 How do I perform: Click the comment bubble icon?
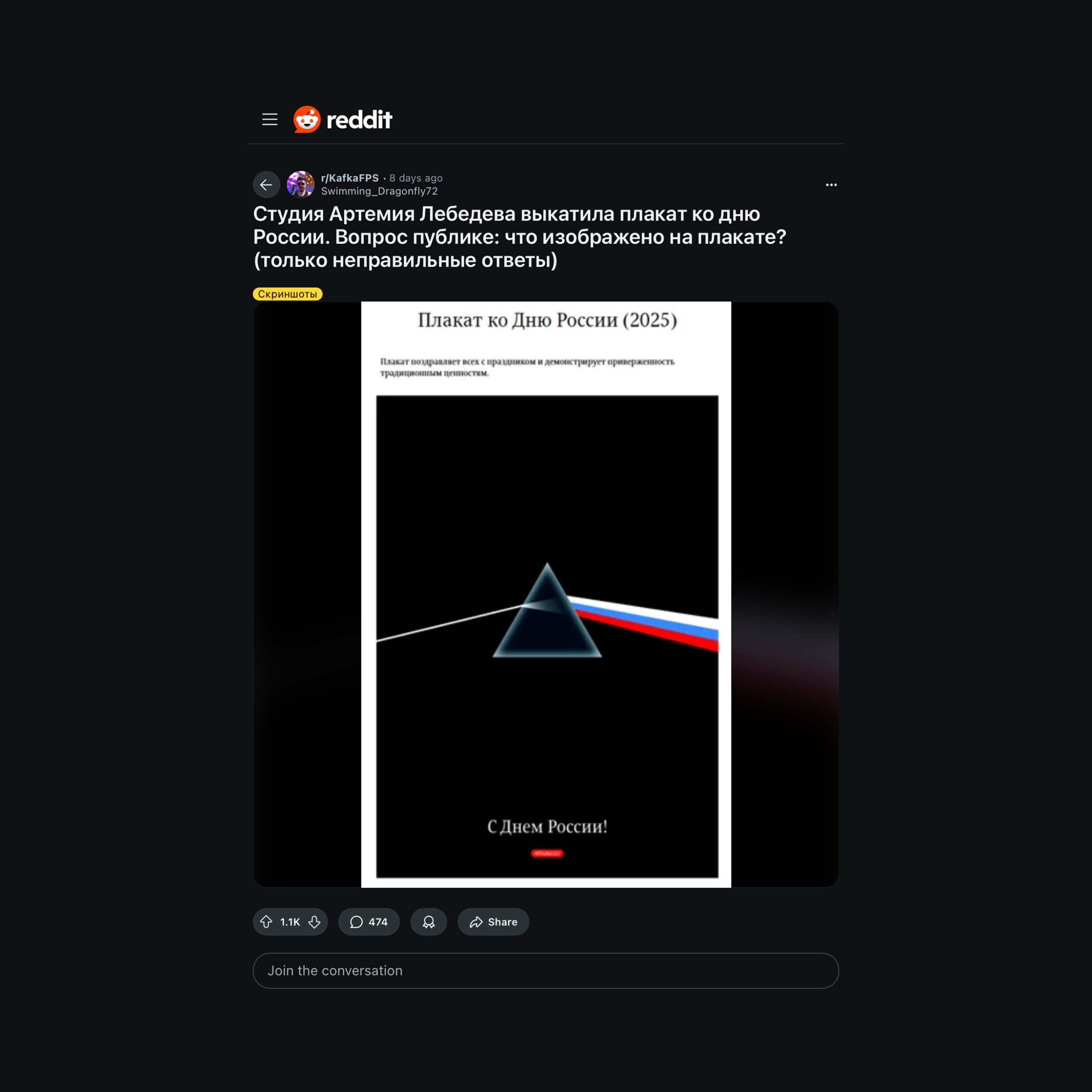click(x=356, y=922)
